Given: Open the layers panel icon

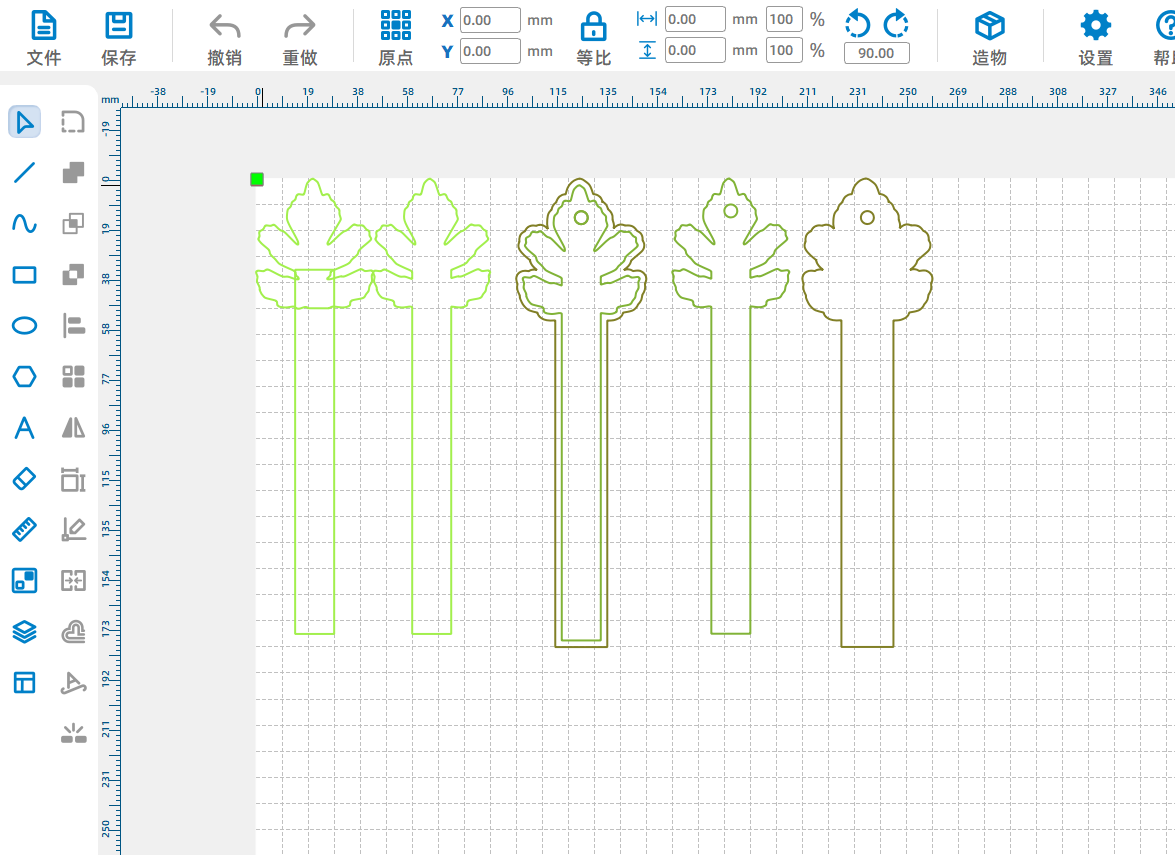Looking at the screenshot, I should click(24, 631).
